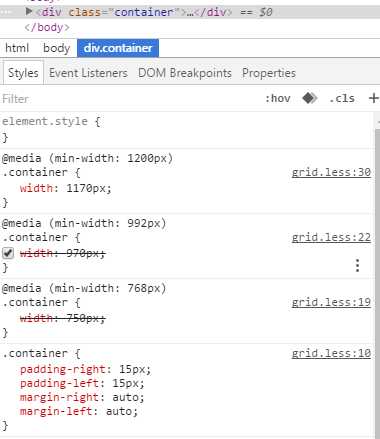The image size is (380, 439).
Task: Click the diamond pseudo-state icon
Action: pyautogui.click(x=309, y=98)
